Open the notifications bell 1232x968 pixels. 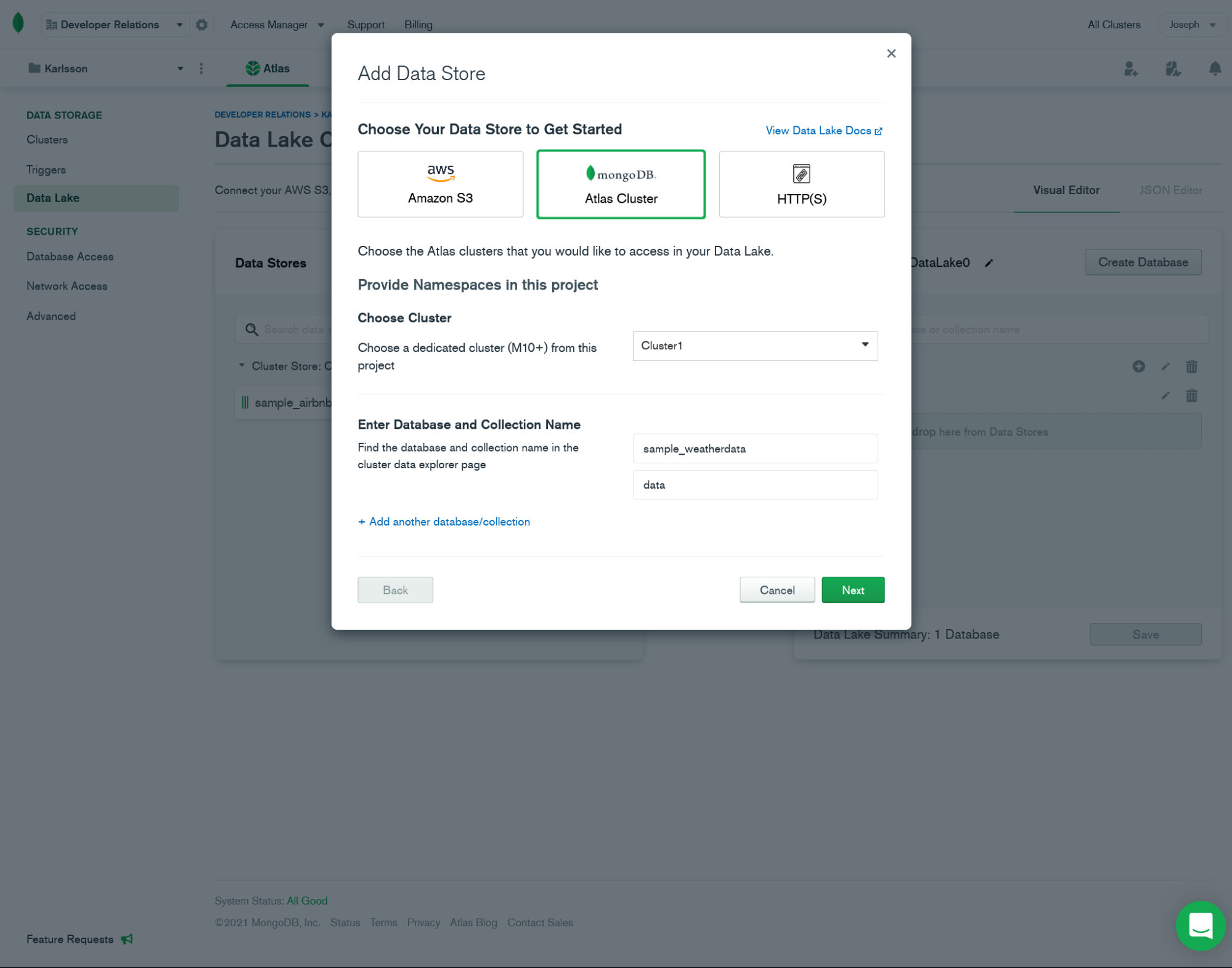pyautogui.click(x=1215, y=68)
